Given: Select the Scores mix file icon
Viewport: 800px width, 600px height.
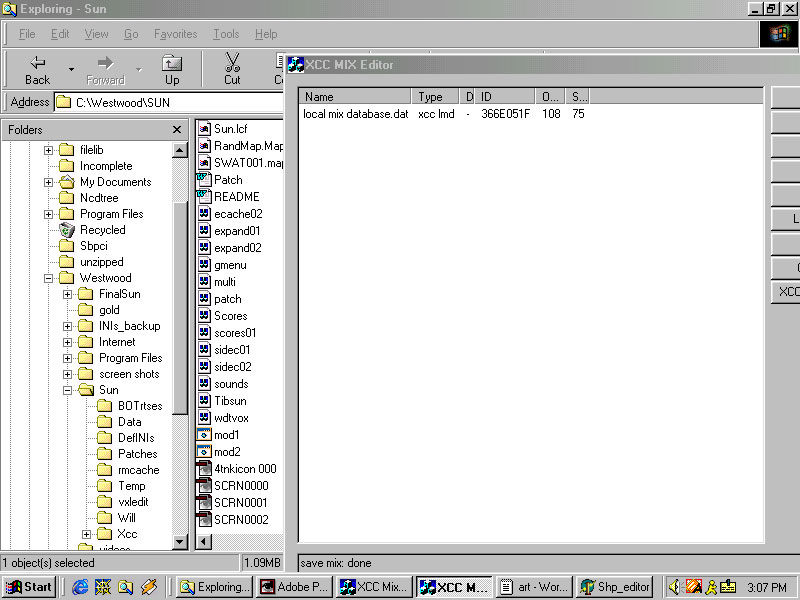Looking at the screenshot, I should (x=204, y=316).
